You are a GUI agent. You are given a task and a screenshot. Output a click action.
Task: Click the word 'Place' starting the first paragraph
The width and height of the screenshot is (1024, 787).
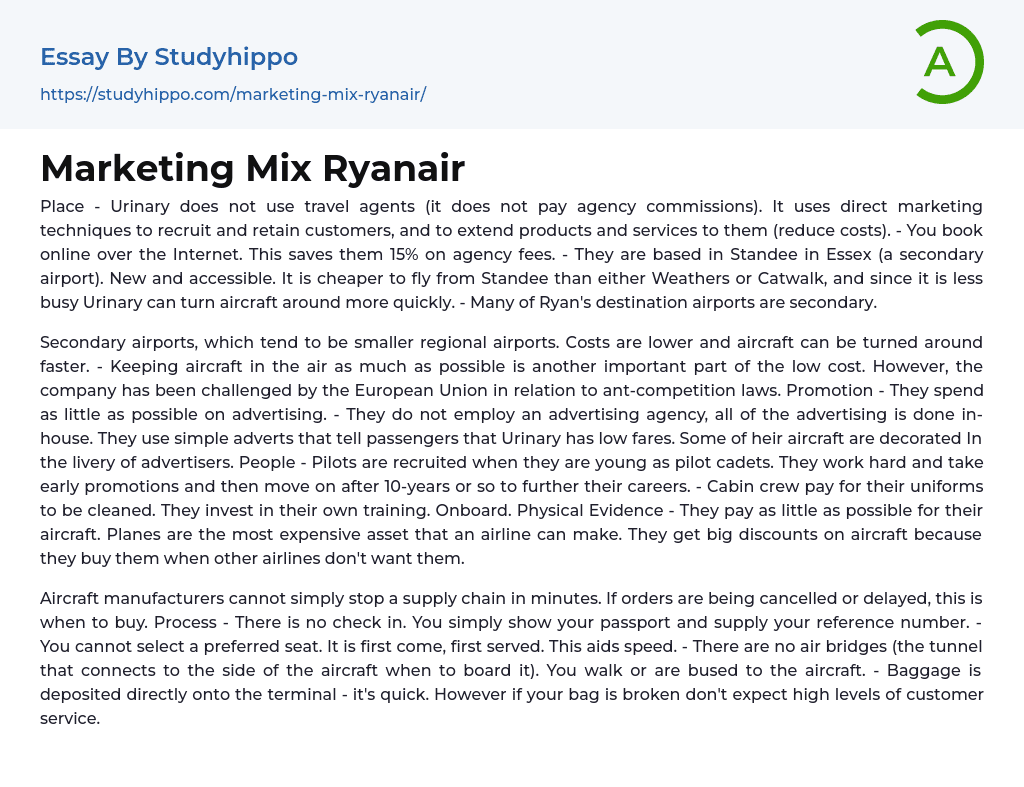point(62,206)
